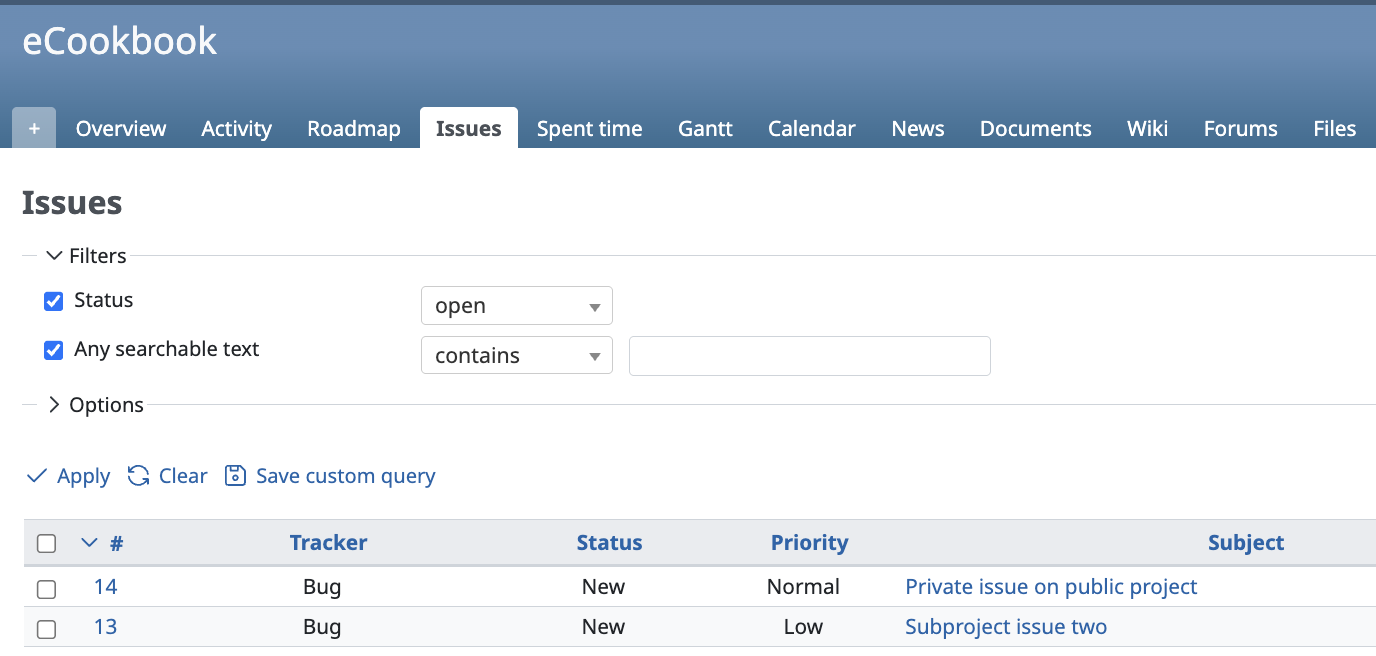Collapse the Filters section
The width and height of the screenshot is (1376, 656).
coord(55,256)
